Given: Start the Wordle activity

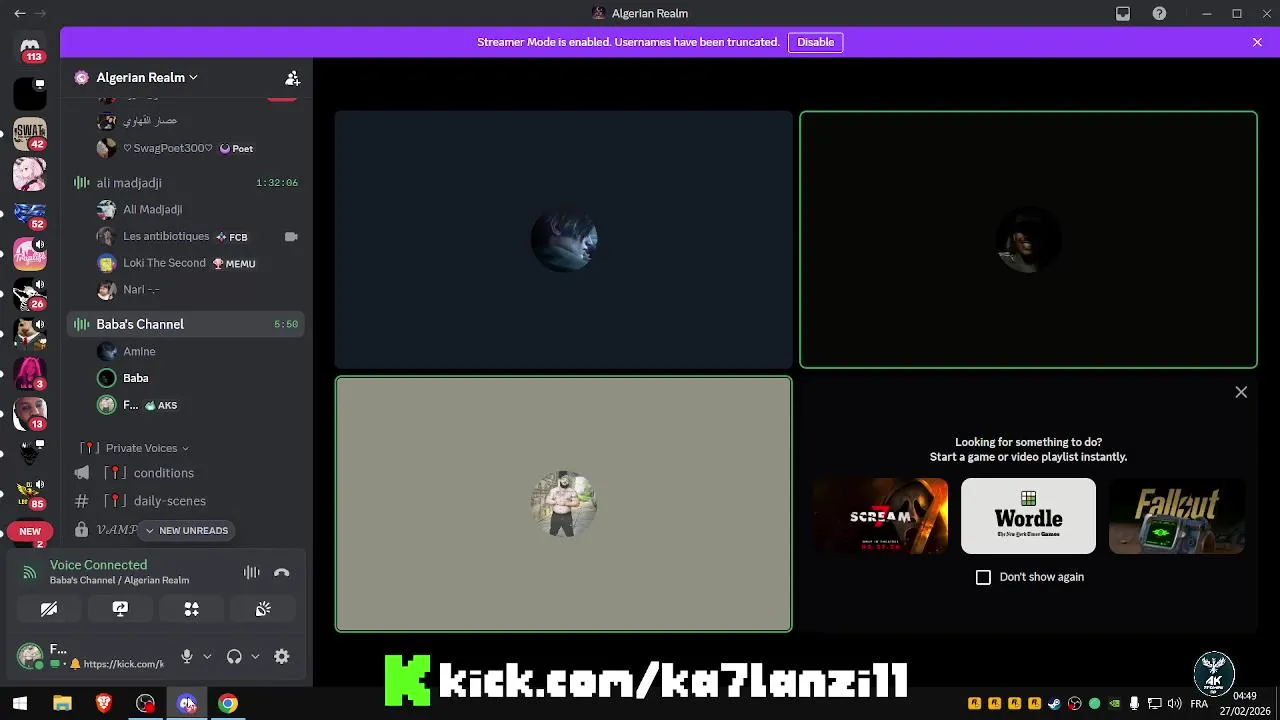Looking at the screenshot, I should point(1028,516).
